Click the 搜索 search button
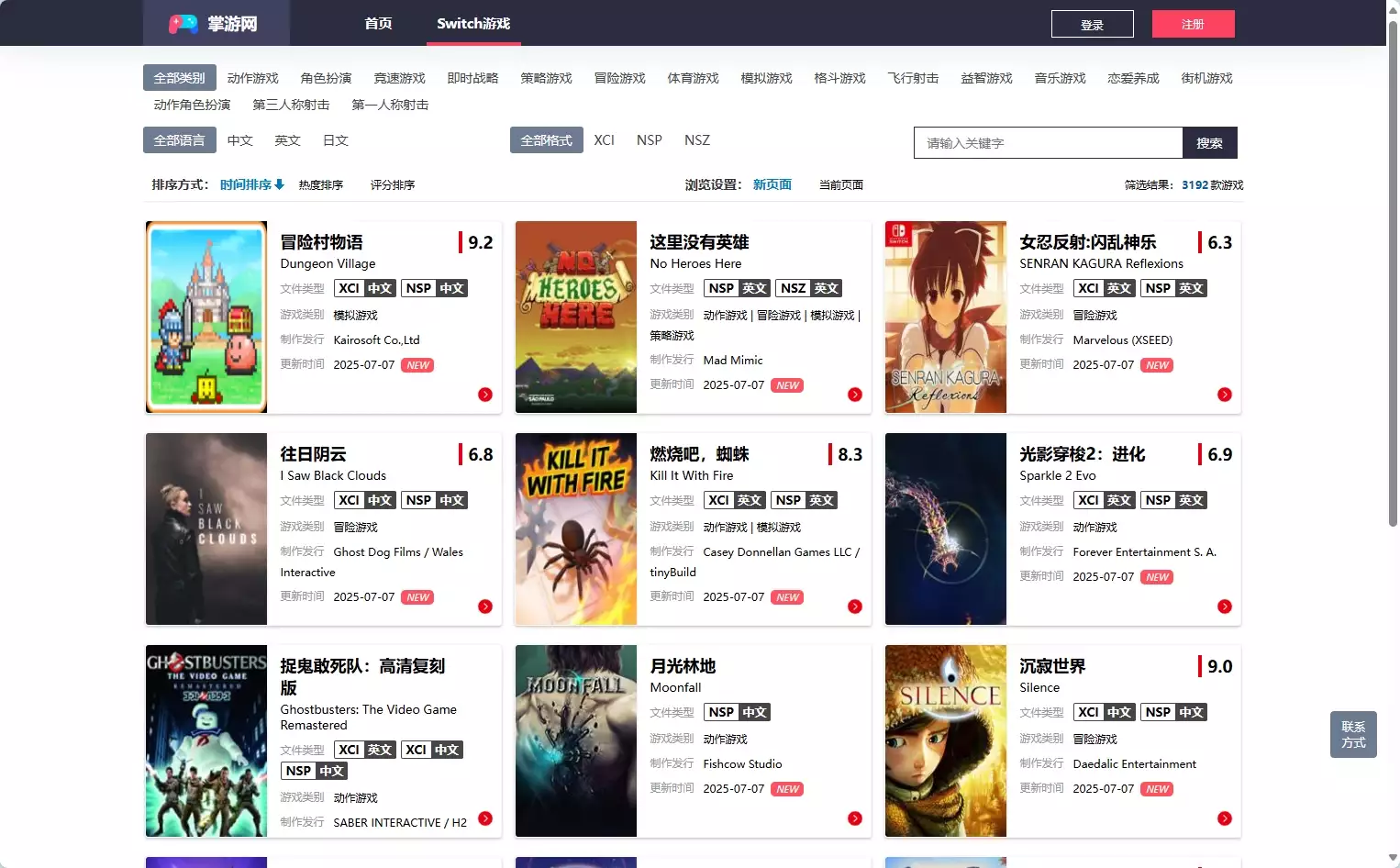 (x=1210, y=142)
